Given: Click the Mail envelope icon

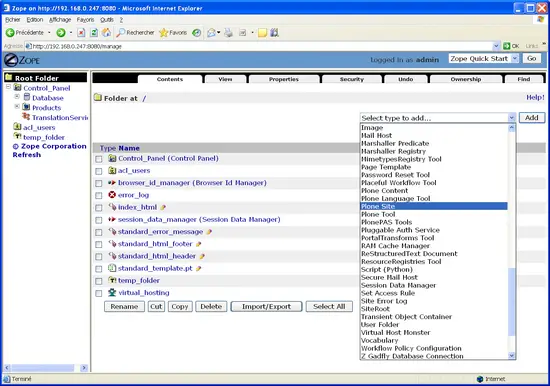Looking at the screenshot, I should click(211, 33).
